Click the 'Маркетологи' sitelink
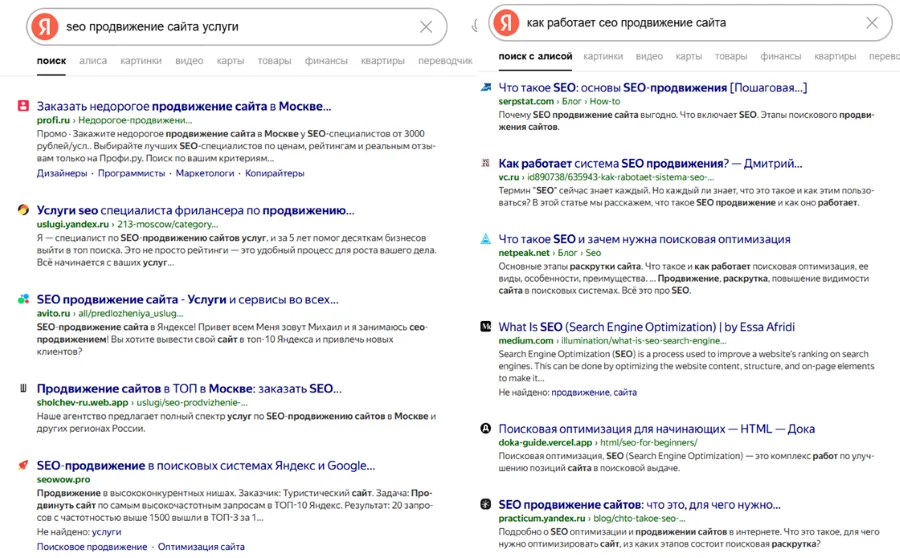The width and height of the screenshot is (900, 558). (205, 173)
